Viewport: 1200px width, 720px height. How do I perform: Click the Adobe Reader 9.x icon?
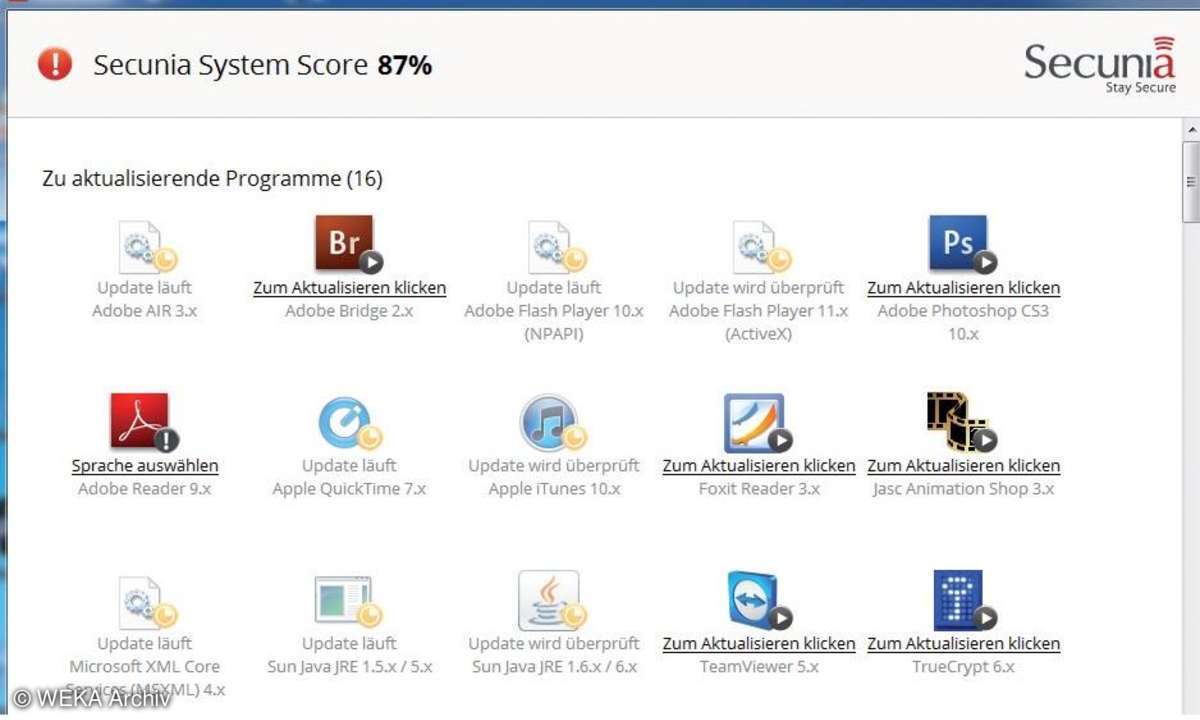point(145,423)
